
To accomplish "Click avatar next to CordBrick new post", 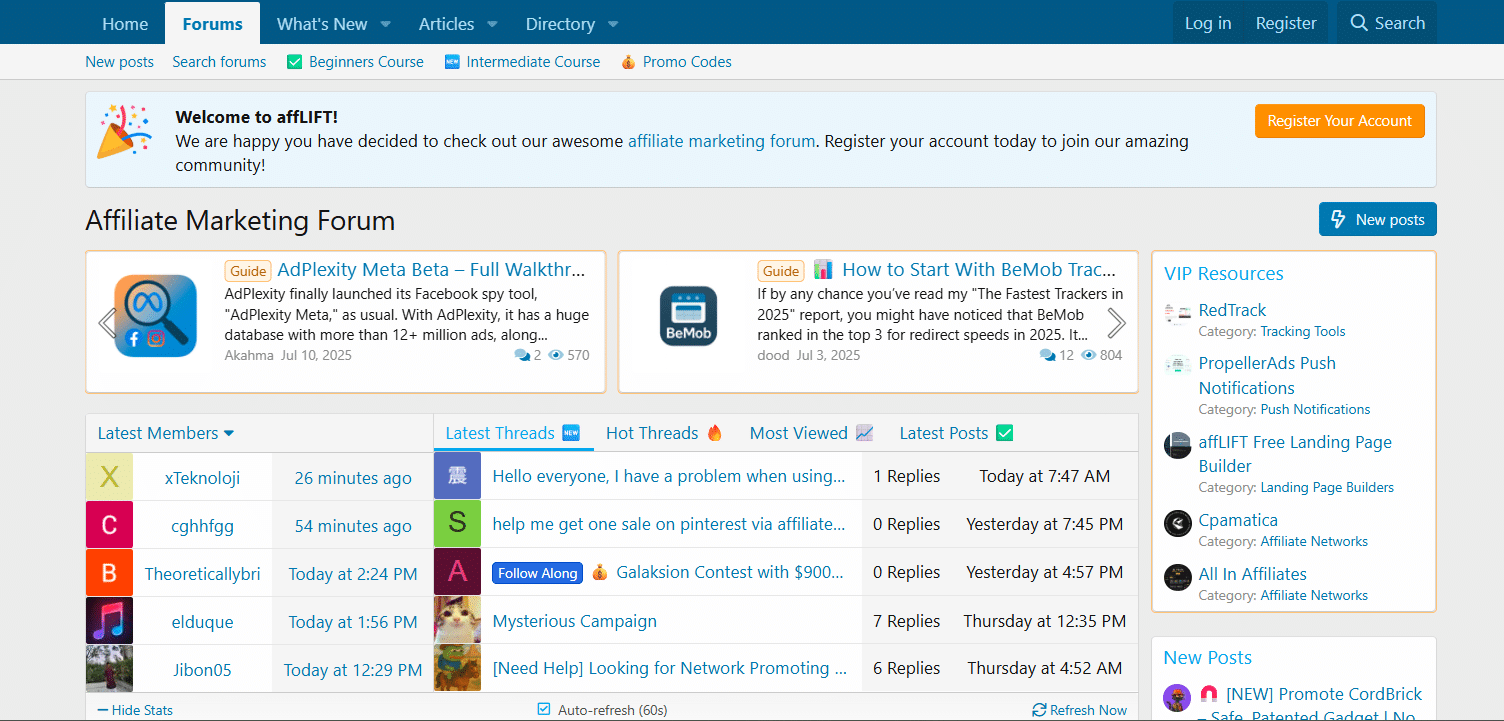I will pyautogui.click(x=1177, y=697).
